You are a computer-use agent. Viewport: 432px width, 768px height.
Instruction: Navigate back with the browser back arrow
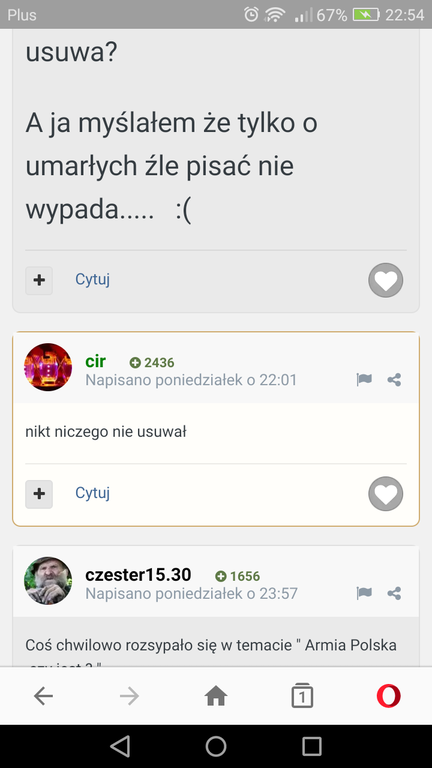pyautogui.click(x=43, y=696)
